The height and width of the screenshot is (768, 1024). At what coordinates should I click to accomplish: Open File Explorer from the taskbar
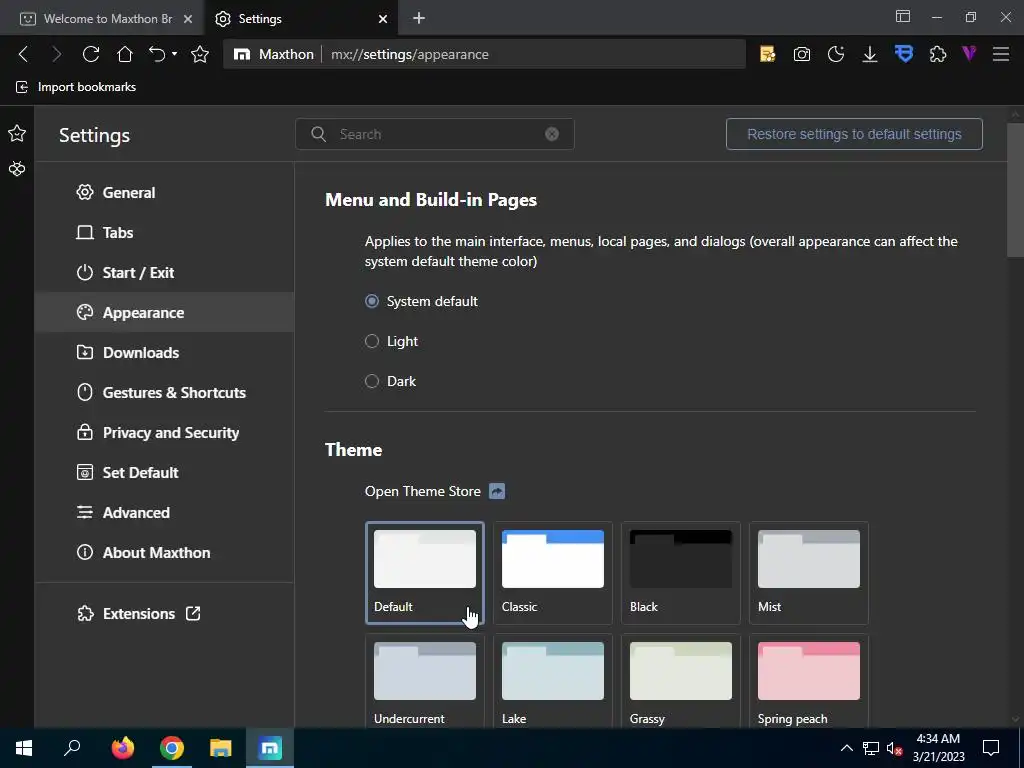221,748
